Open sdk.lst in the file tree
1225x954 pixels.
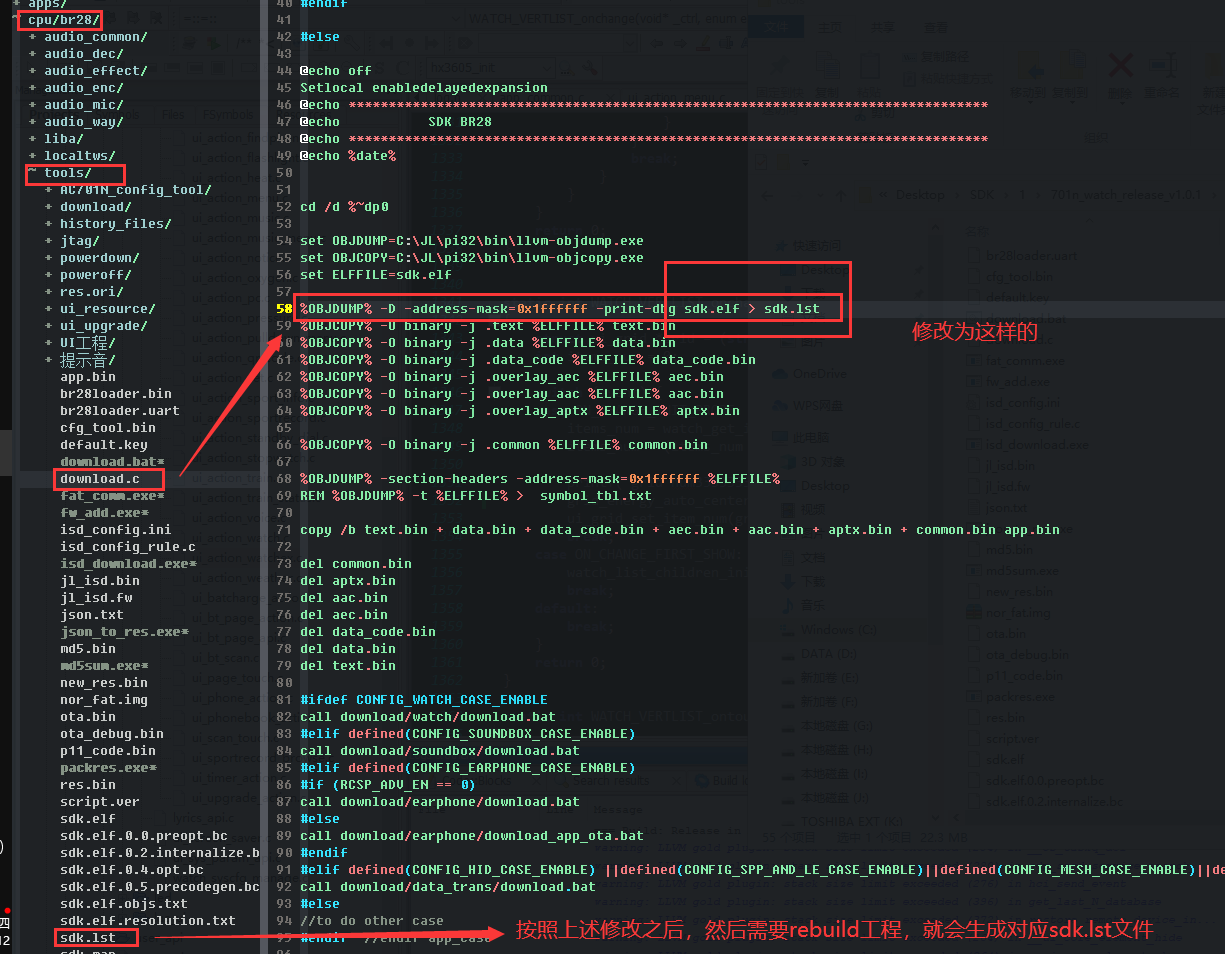[x=88, y=938]
